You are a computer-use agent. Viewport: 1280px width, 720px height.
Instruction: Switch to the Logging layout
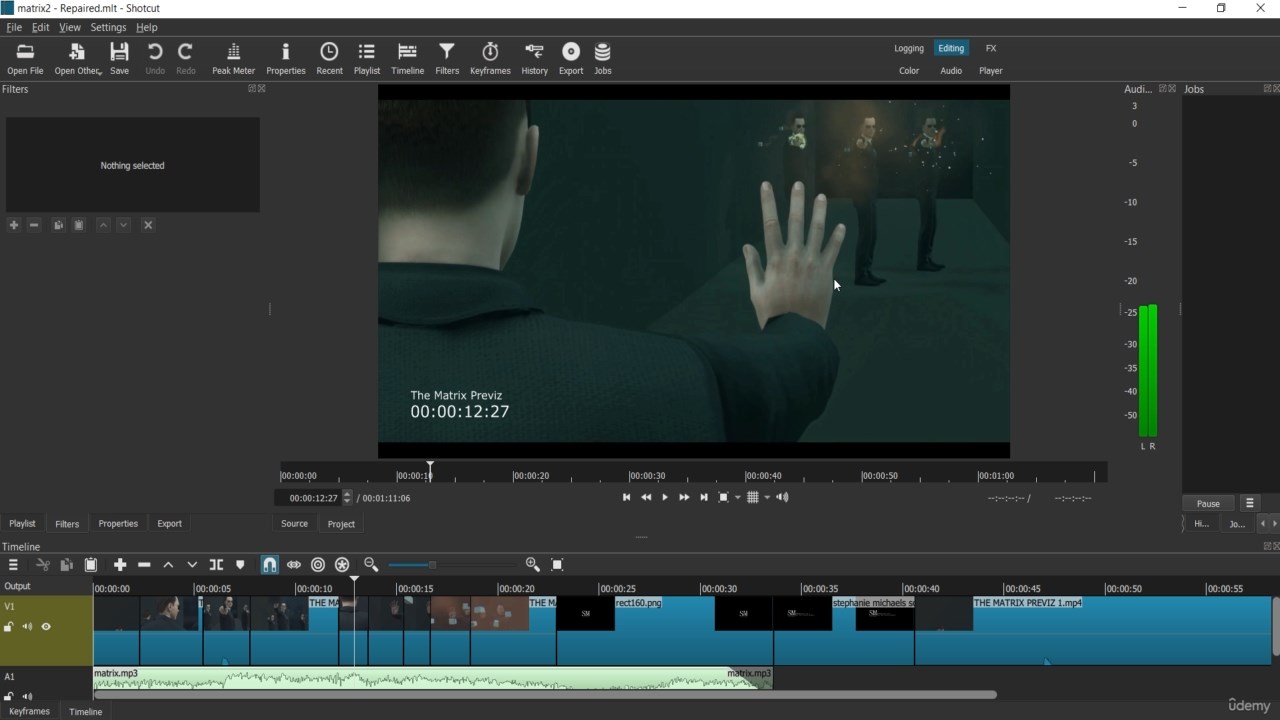(x=909, y=48)
